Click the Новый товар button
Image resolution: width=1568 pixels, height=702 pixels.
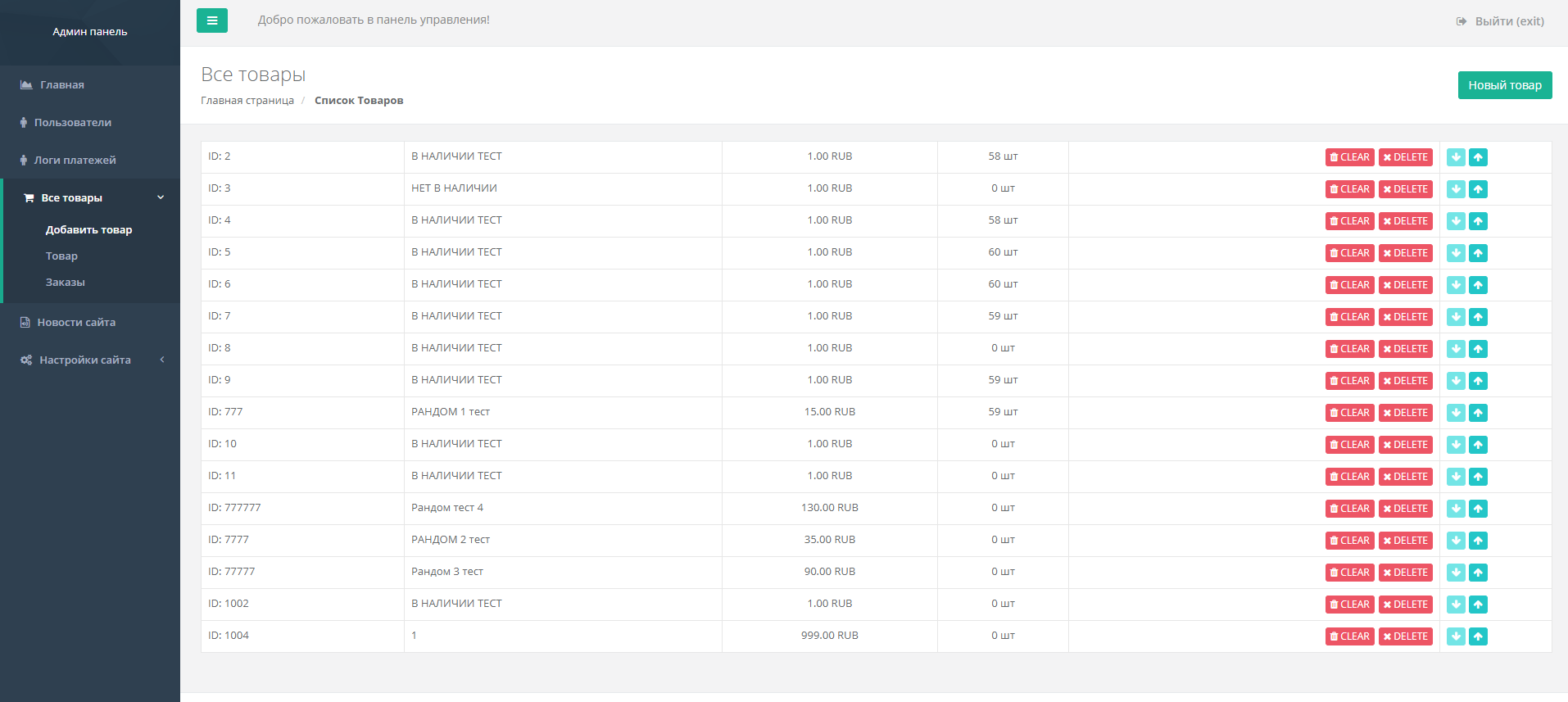coord(1505,85)
